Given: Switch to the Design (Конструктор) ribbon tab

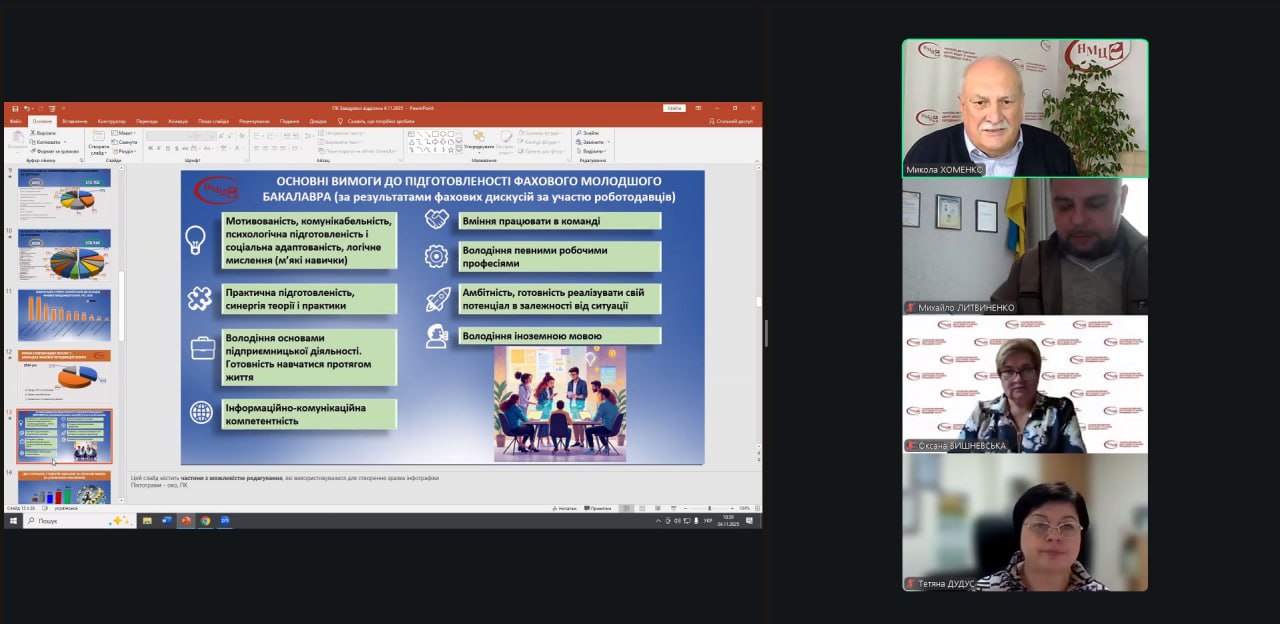Looking at the screenshot, I should pos(111,121).
